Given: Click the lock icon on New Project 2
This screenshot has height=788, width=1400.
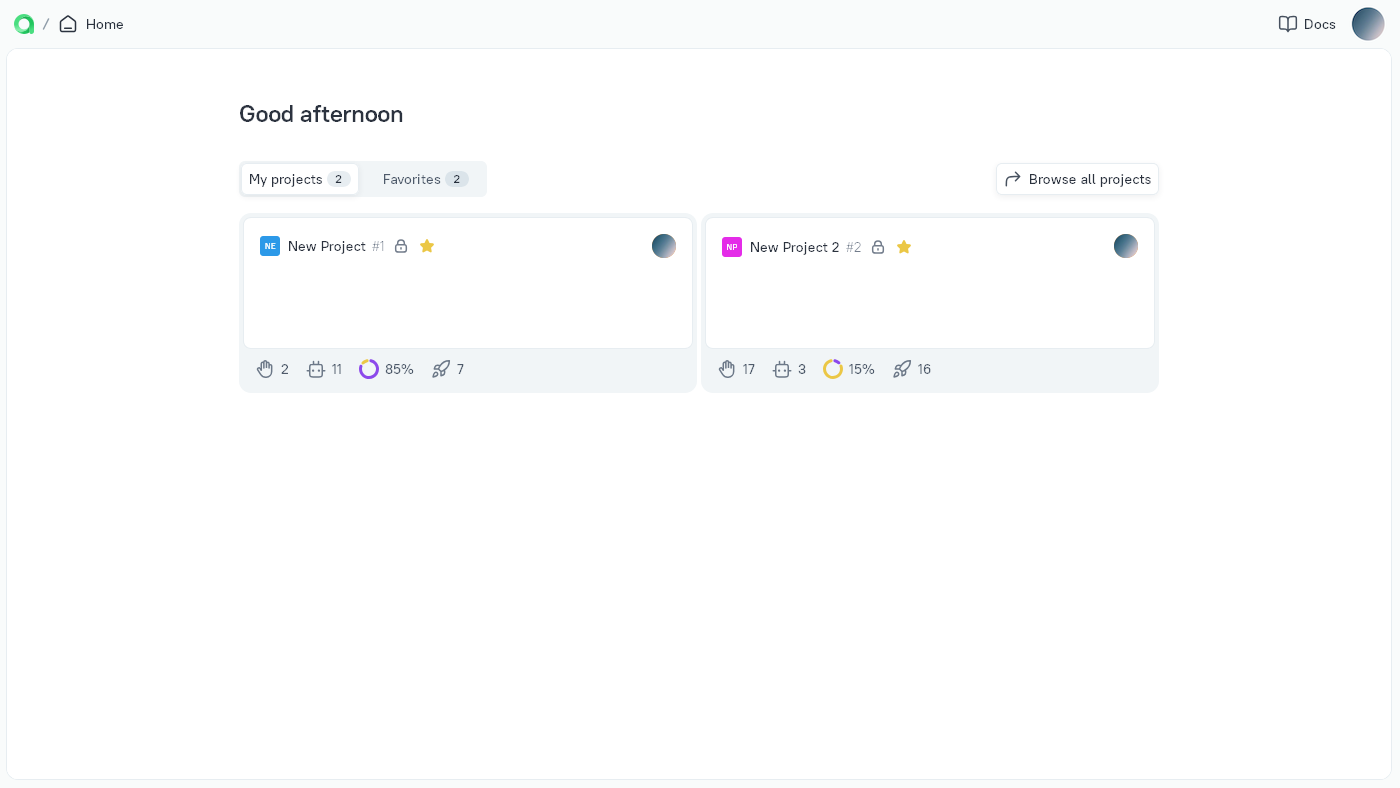Looking at the screenshot, I should point(878,247).
